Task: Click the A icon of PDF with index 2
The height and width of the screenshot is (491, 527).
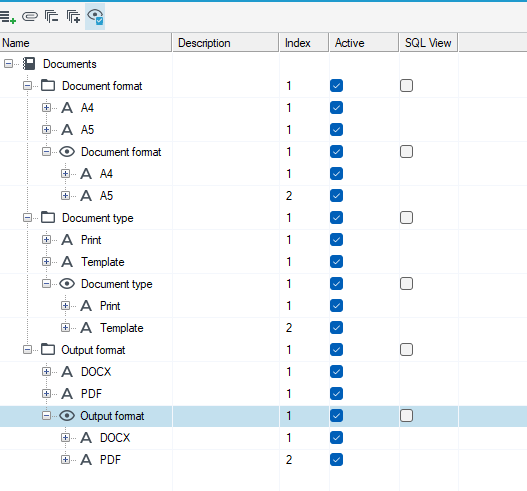Action: [x=86, y=460]
